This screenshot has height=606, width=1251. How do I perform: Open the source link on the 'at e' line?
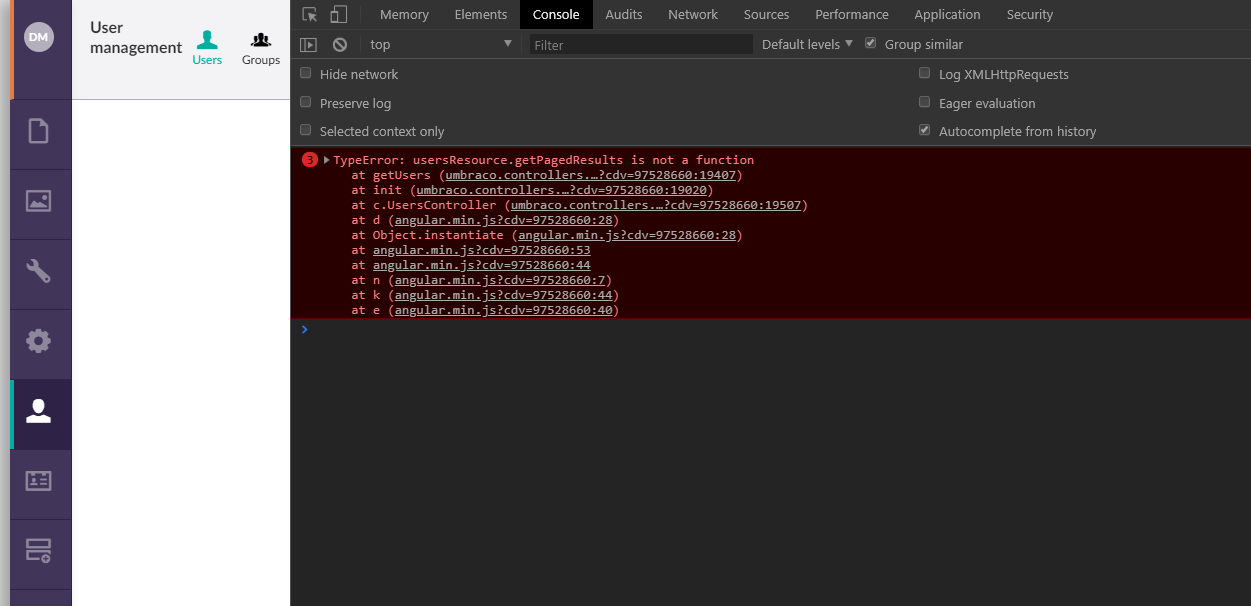click(x=504, y=310)
